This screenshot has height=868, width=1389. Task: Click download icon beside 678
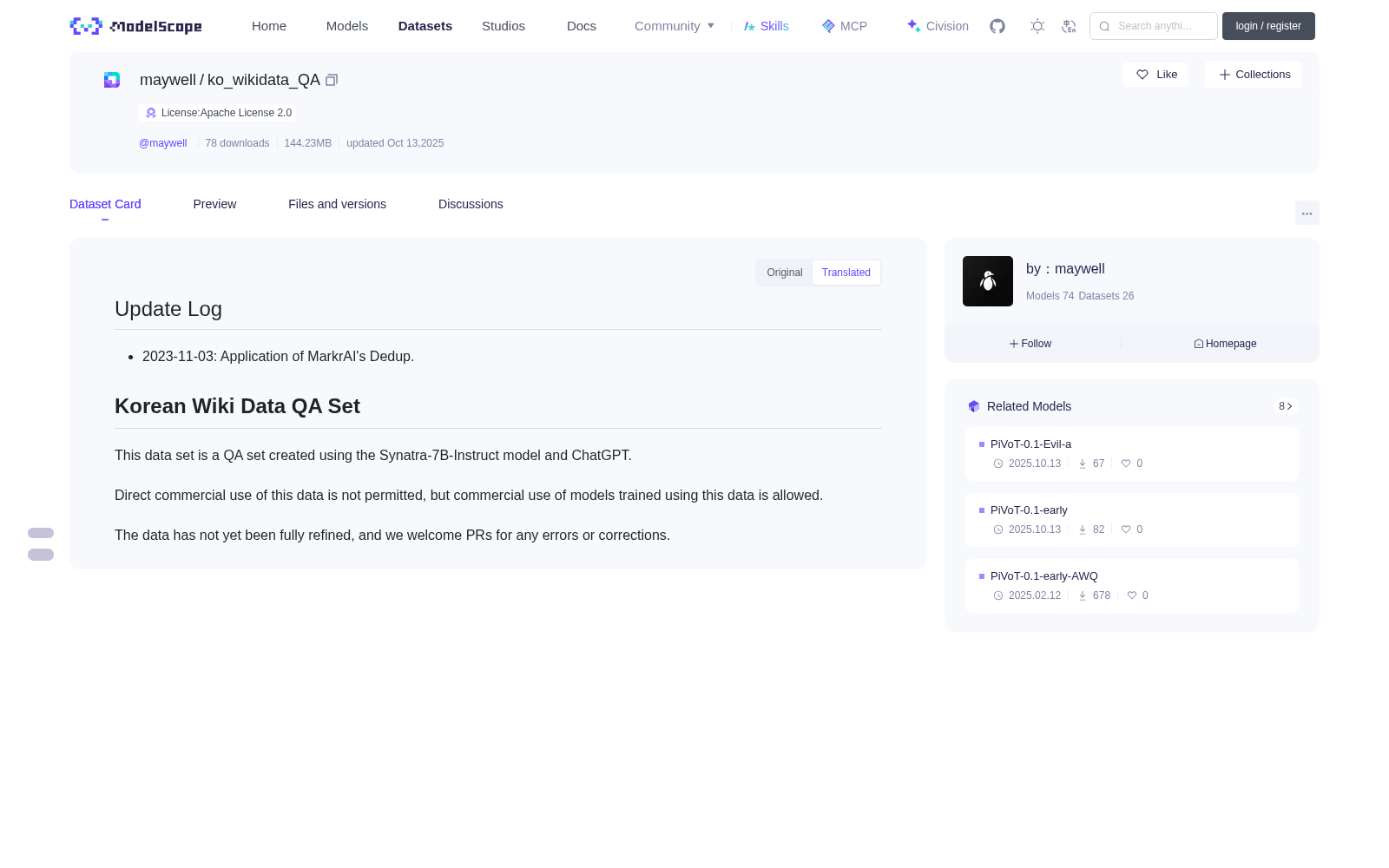(1083, 595)
